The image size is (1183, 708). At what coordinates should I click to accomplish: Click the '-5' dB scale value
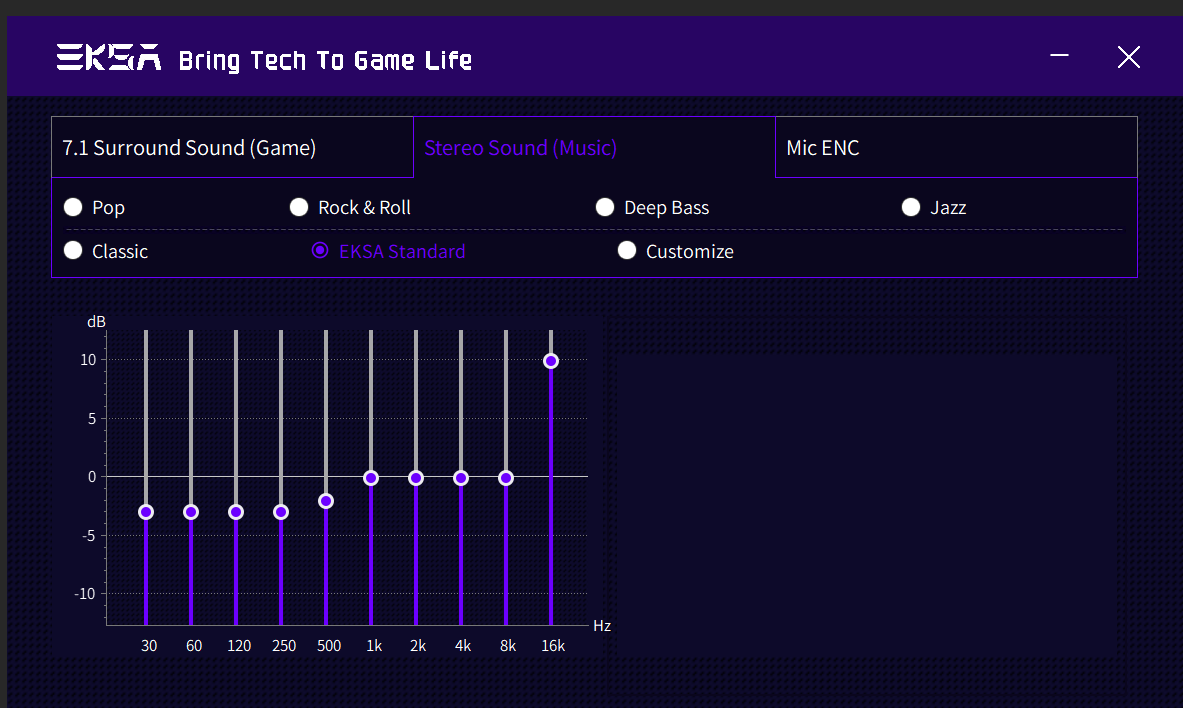89,536
